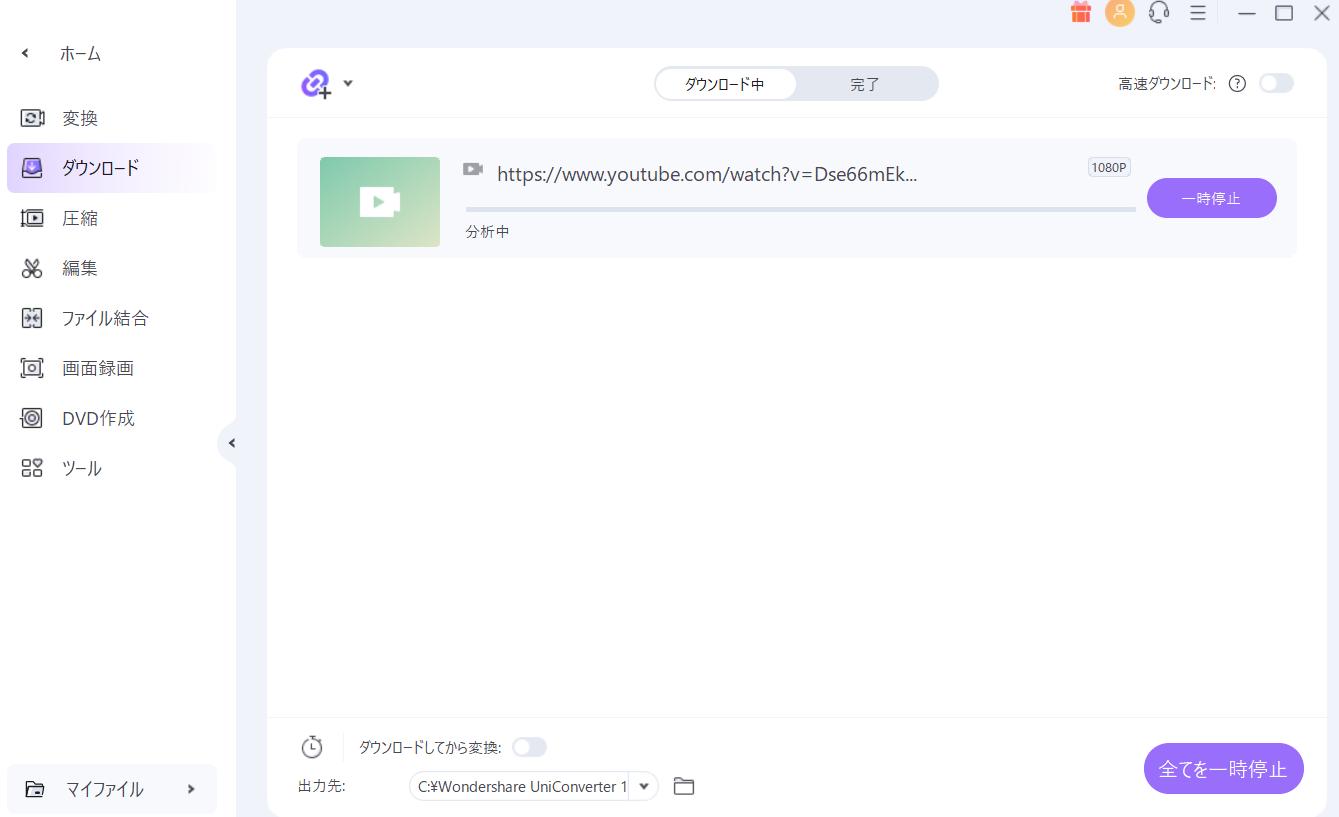This screenshot has height=817, width=1339.
Task: Open the 圧縮 compress icon
Action: tap(32, 218)
